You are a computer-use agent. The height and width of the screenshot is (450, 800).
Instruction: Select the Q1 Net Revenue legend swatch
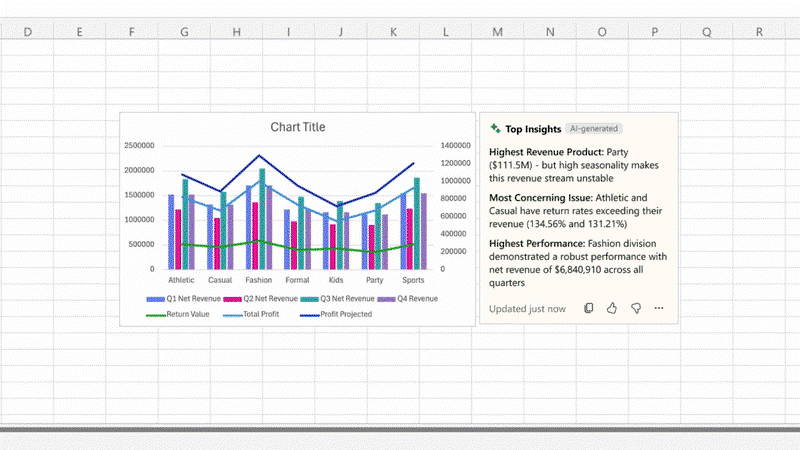pyautogui.click(x=155, y=299)
